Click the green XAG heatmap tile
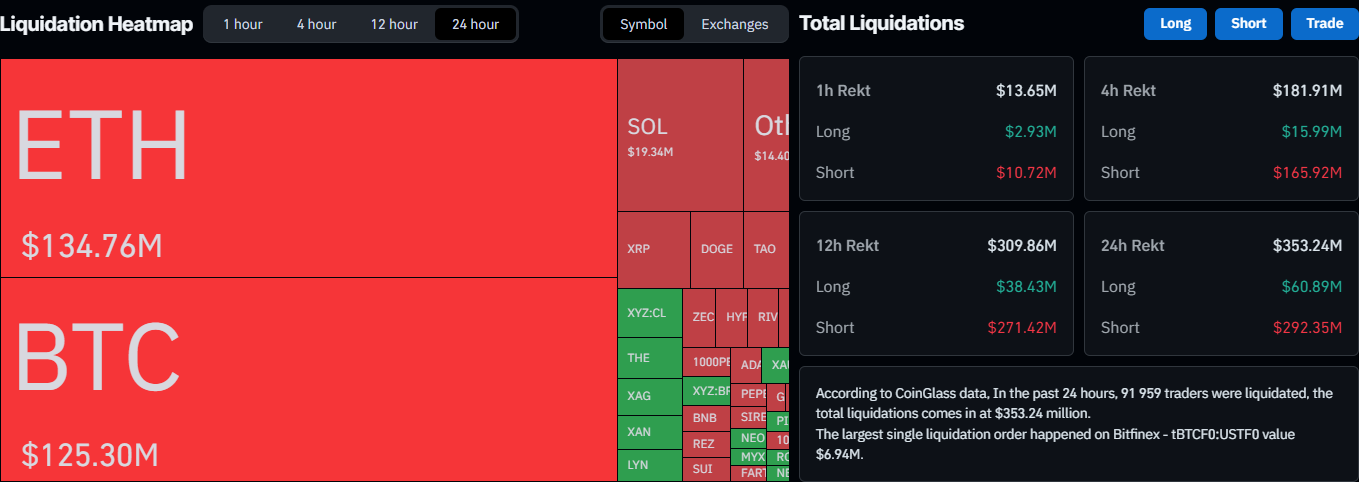Viewport: 1359px width, 482px height. coord(649,396)
